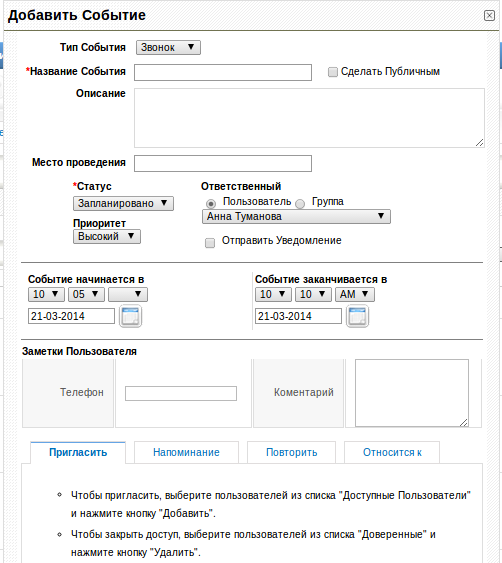This screenshot has width=502, height=563.
Task: Click the Название События input field
Action: tap(223, 73)
